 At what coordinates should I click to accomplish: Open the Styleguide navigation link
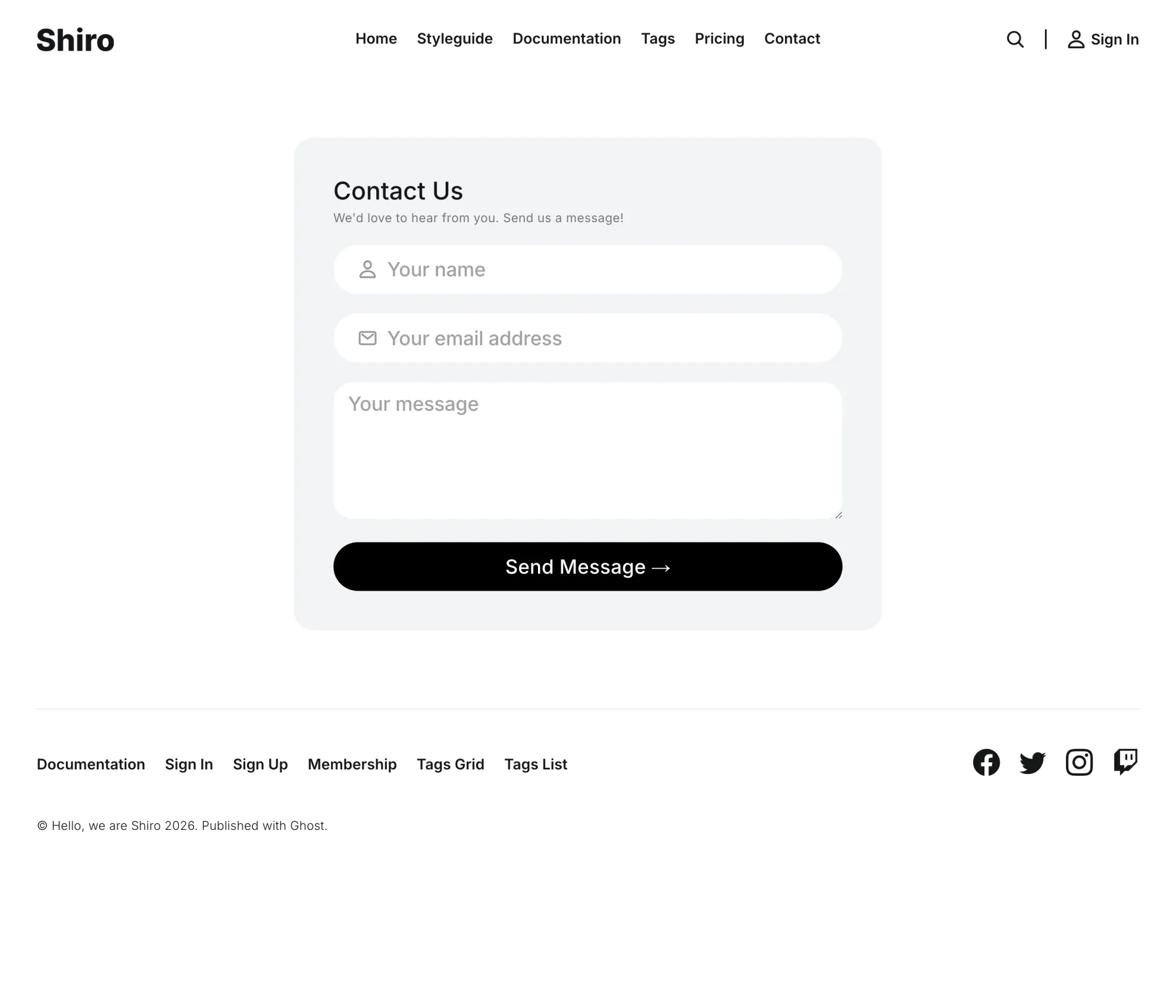click(455, 39)
